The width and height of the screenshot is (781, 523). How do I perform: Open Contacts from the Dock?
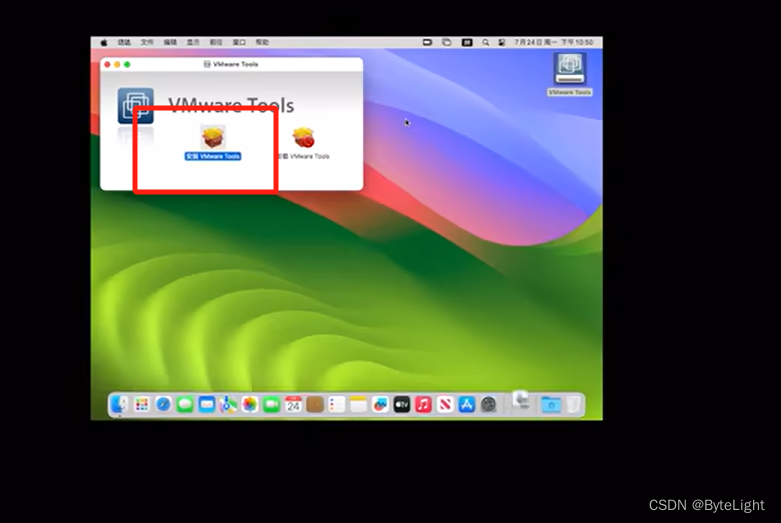tap(315, 404)
